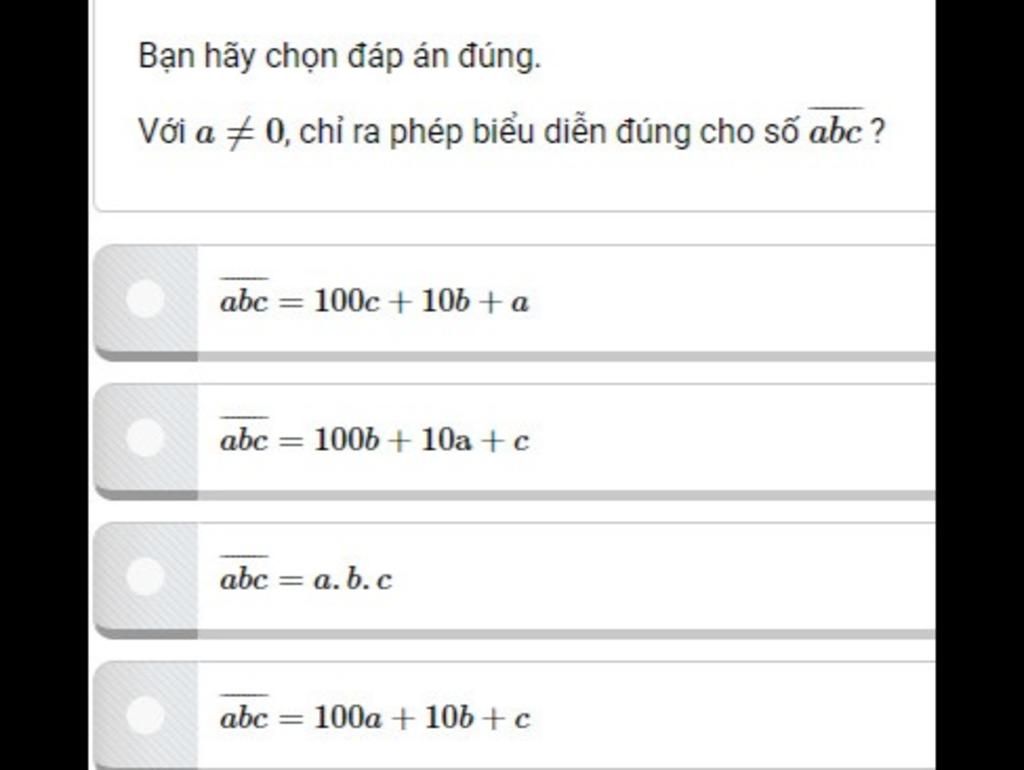Choose the radio button for a.b.c answer
1024x770 pixels.
tap(145, 576)
